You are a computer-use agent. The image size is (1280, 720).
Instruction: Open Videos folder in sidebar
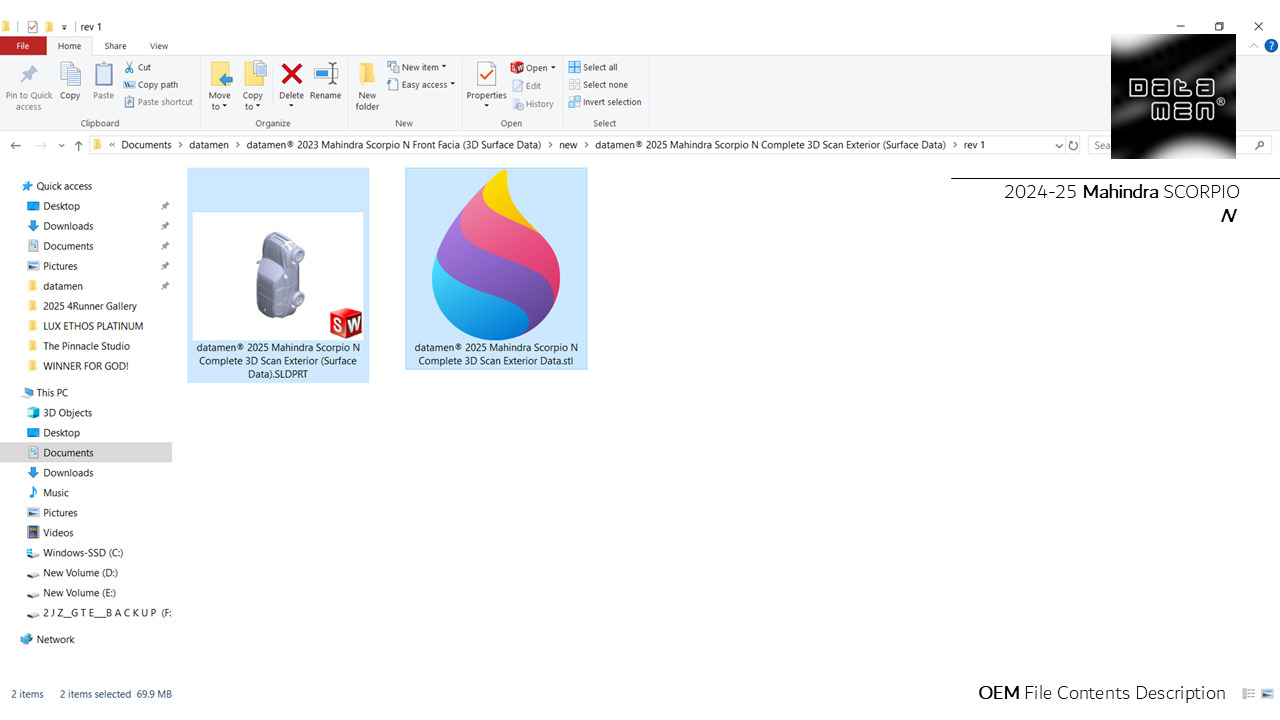coord(58,533)
